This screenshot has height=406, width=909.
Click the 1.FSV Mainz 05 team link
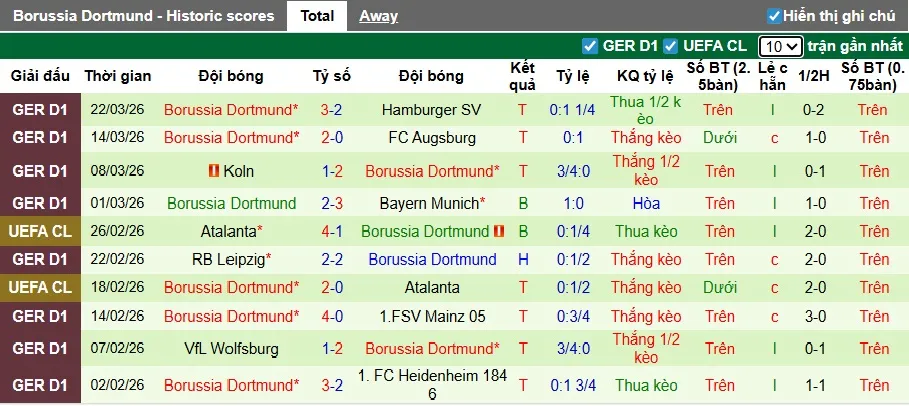coord(431,316)
